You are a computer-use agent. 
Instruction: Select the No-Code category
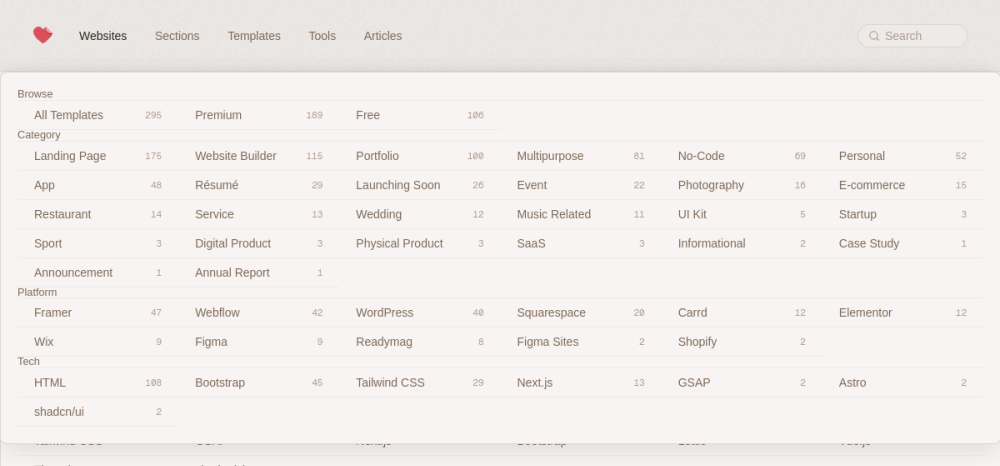pyautogui.click(x=742, y=156)
